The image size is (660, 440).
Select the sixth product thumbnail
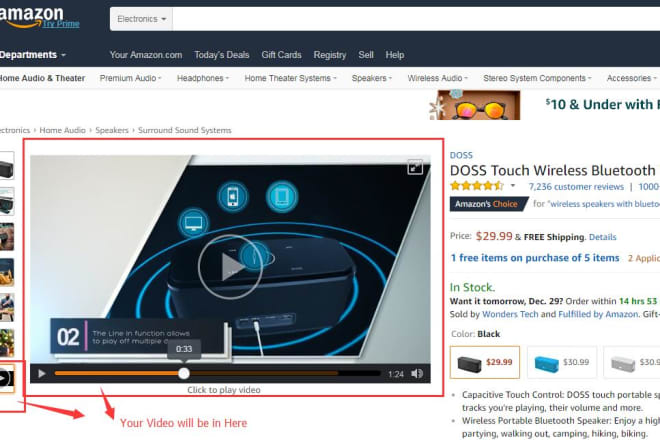click(x=7, y=343)
